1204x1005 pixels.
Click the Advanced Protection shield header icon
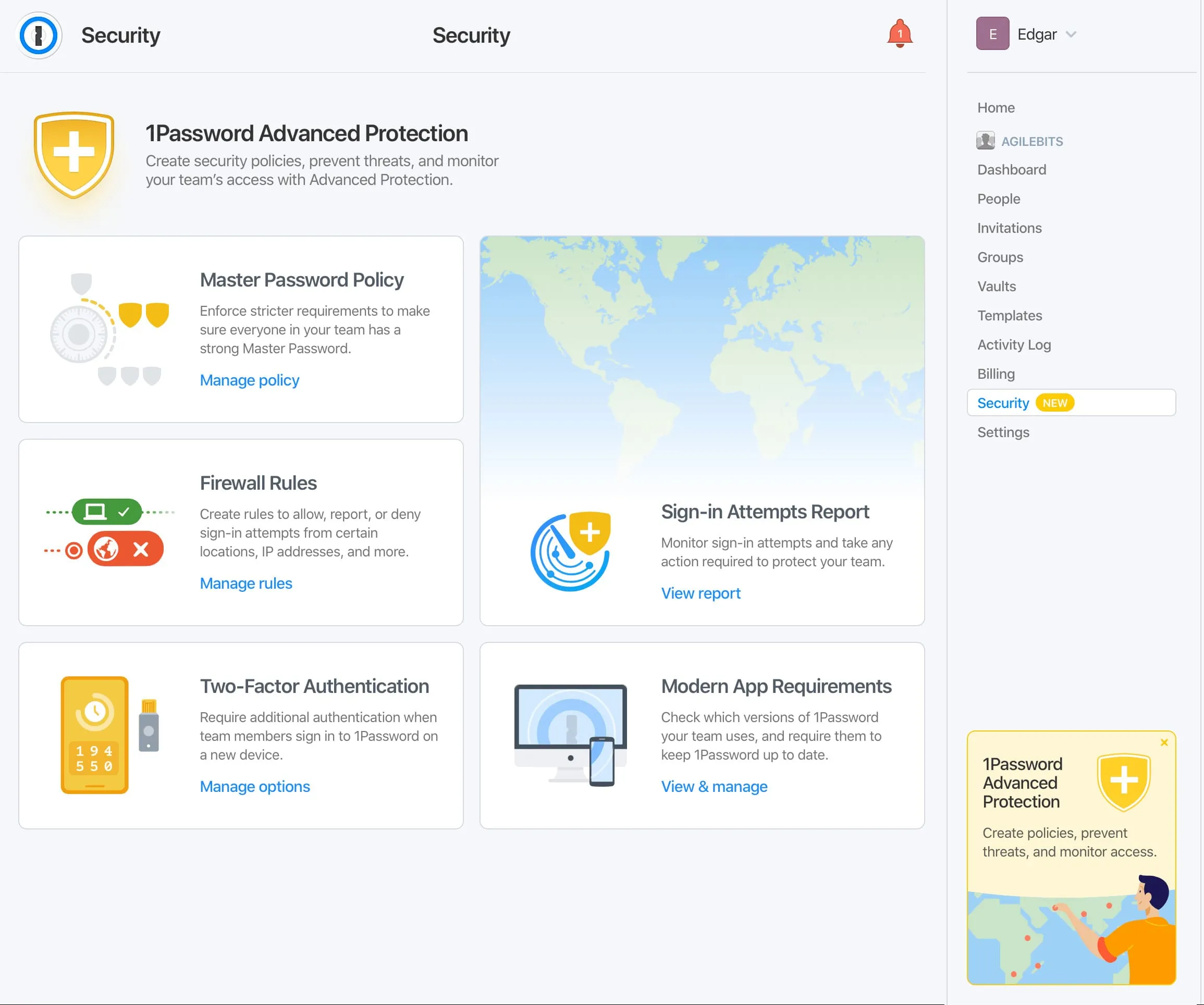pos(74,155)
